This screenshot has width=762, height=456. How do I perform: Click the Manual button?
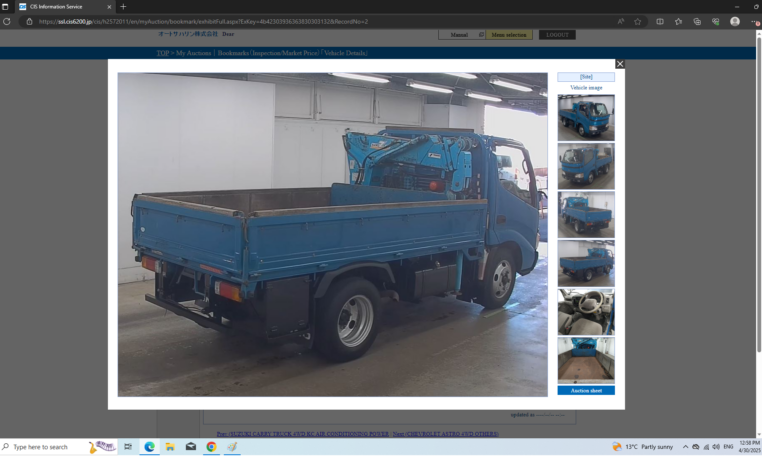(461, 35)
